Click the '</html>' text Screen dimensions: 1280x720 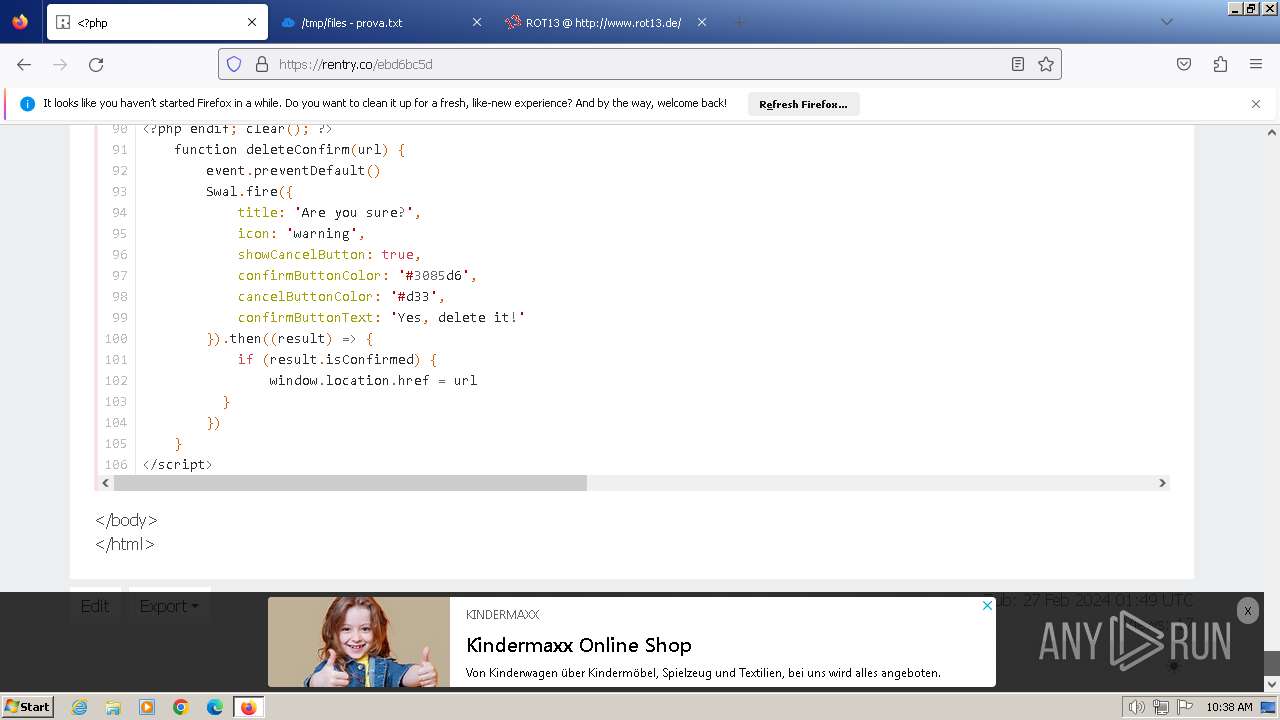125,544
